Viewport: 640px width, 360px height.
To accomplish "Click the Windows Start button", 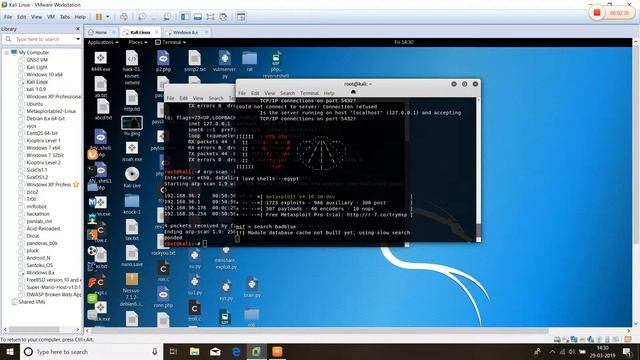I will click(10, 351).
